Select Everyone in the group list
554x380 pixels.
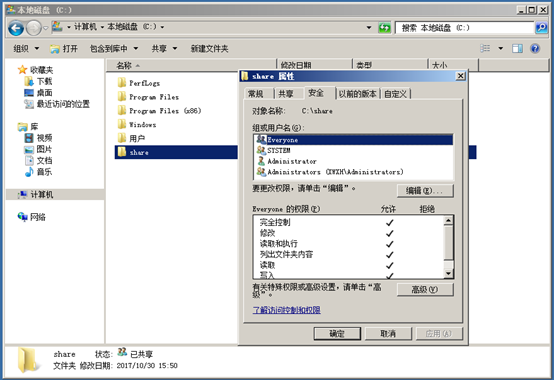pos(353,140)
